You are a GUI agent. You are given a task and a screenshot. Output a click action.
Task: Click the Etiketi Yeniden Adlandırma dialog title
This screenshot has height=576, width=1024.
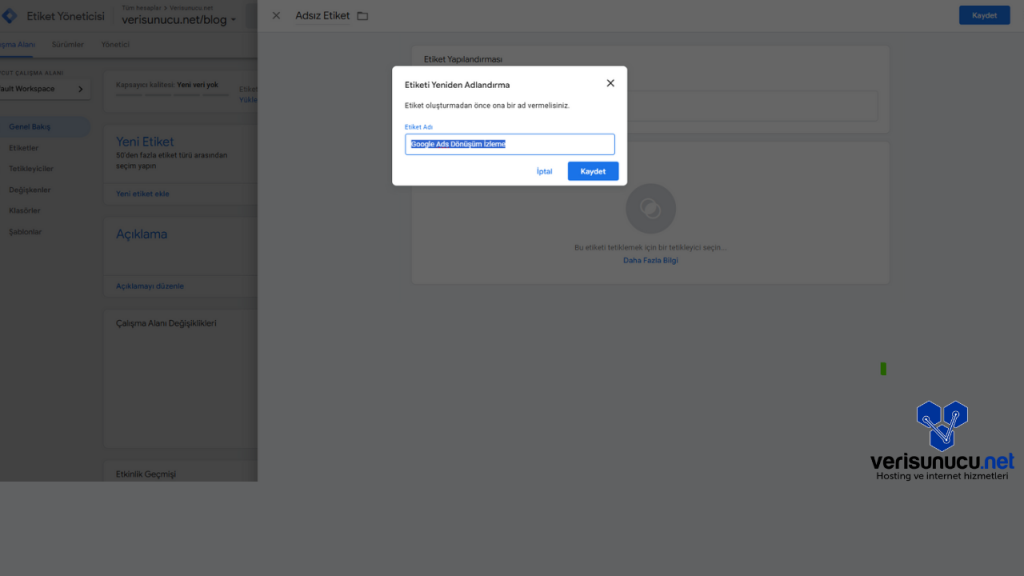click(457, 85)
